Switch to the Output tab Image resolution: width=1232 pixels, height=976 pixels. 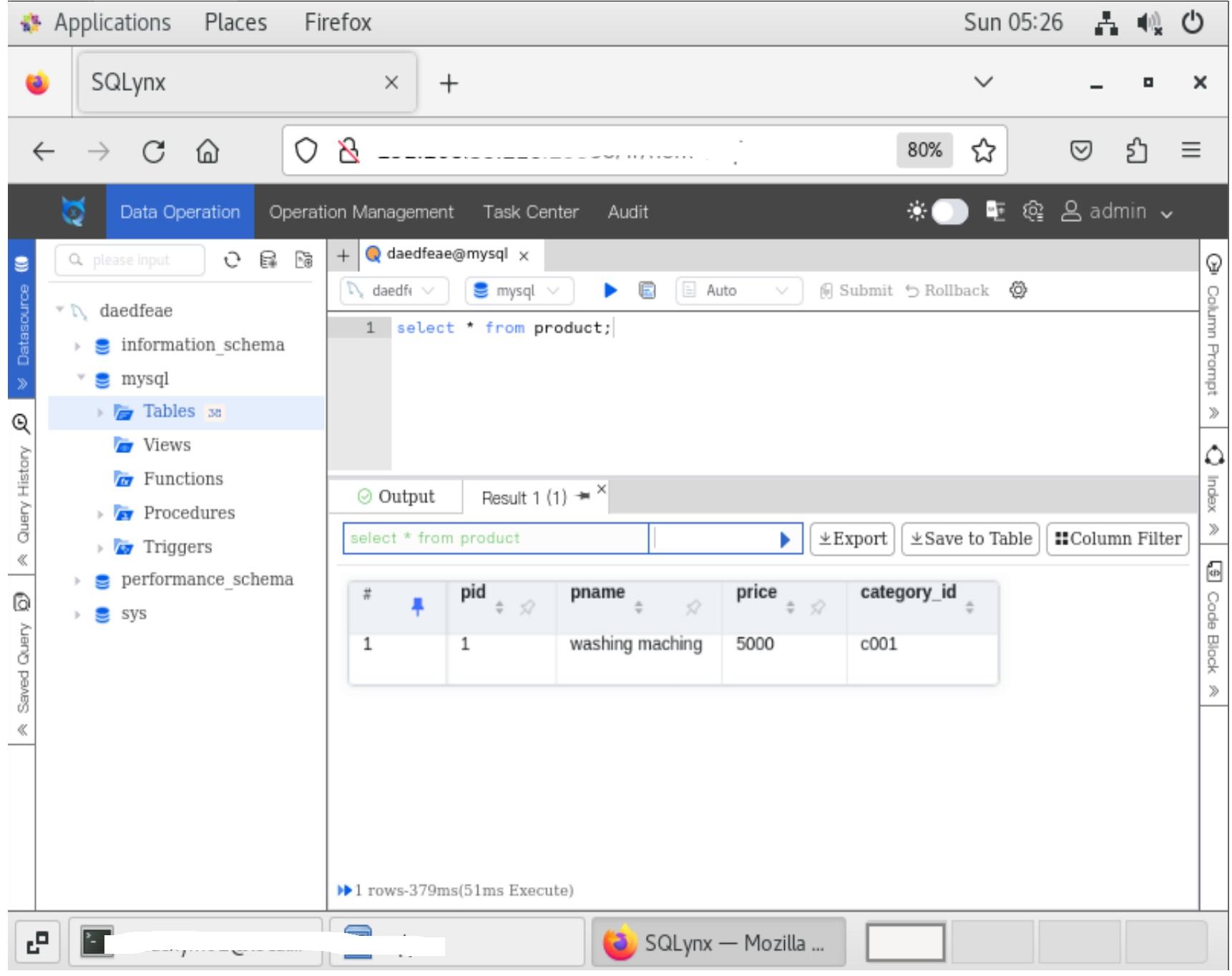(x=396, y=497)
